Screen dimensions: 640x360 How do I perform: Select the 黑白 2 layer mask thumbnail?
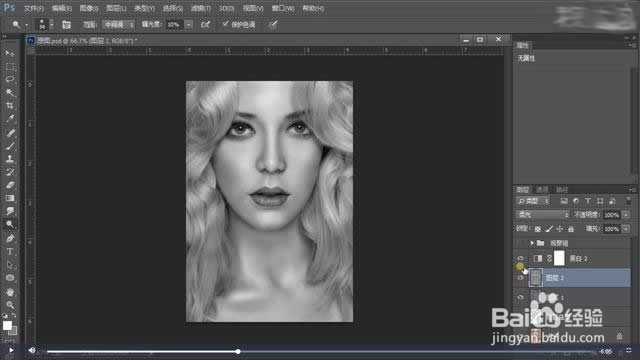tap(559, 258)
